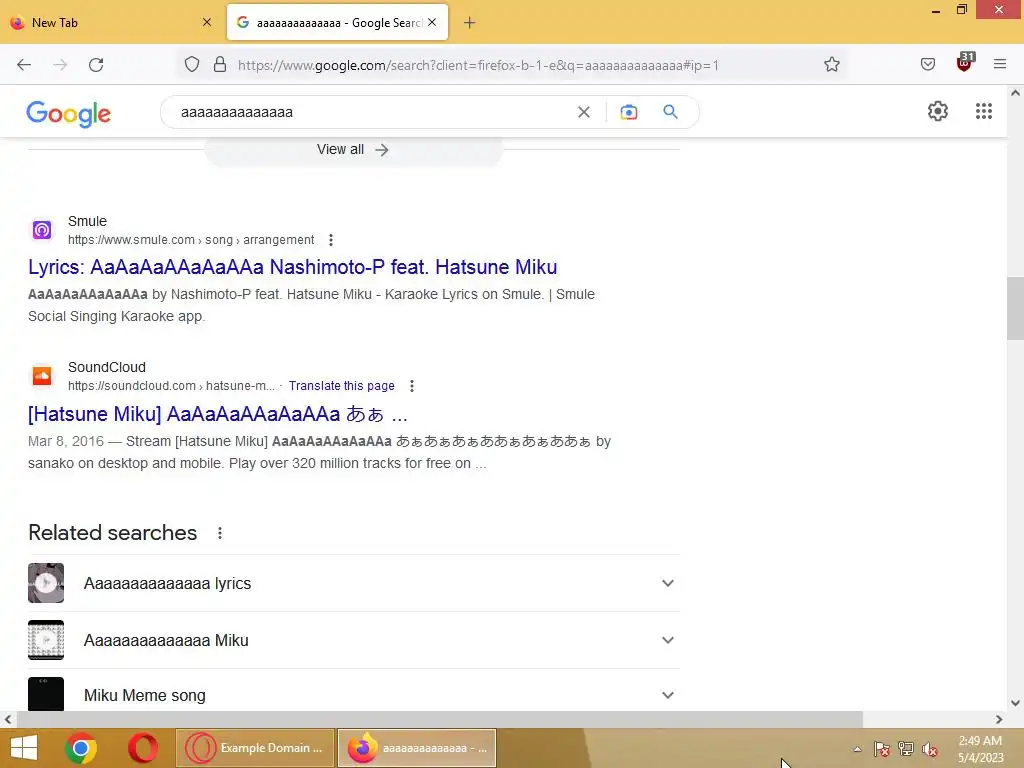Close the Google Search tab
The width and height of the screenshot is (1024, 768).
pyautogui.click(x=432, y=22)
